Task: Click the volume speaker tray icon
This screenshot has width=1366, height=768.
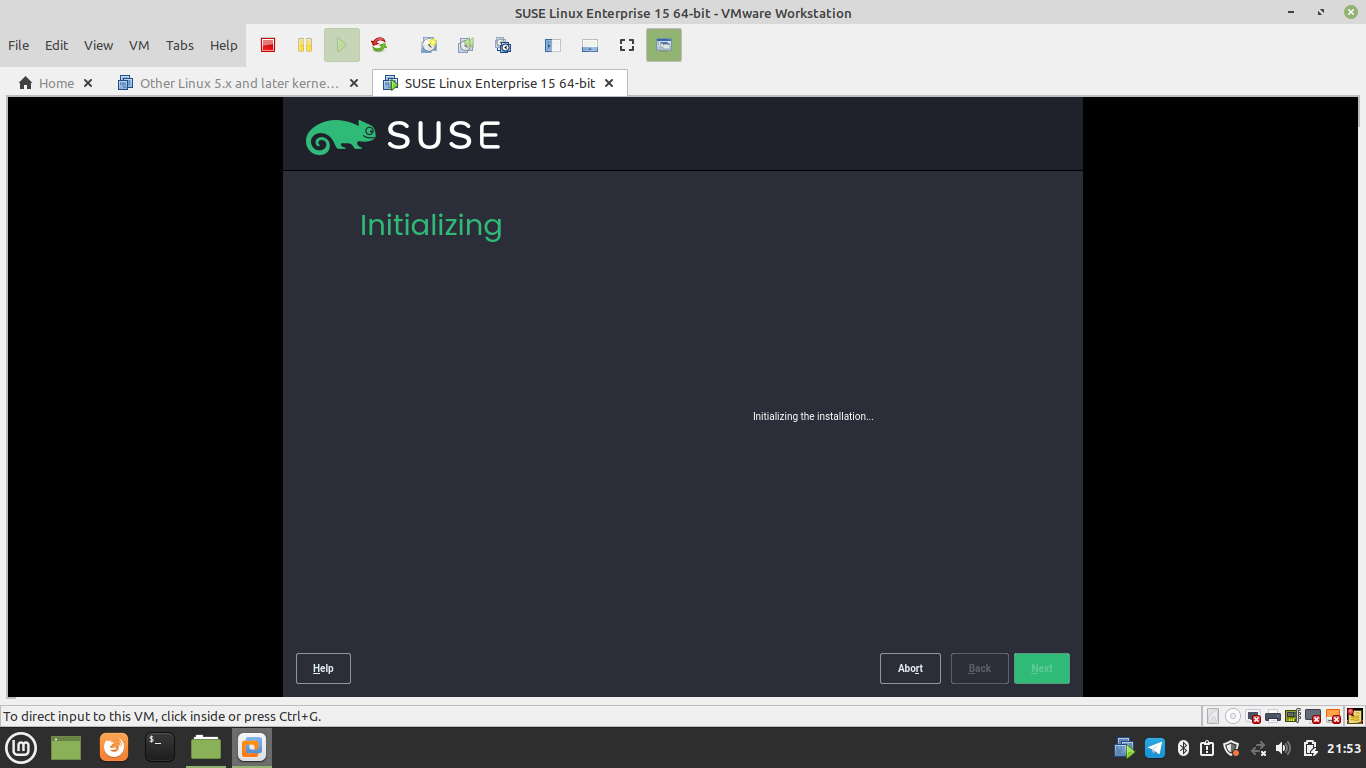Action: tap(1284, 748)
